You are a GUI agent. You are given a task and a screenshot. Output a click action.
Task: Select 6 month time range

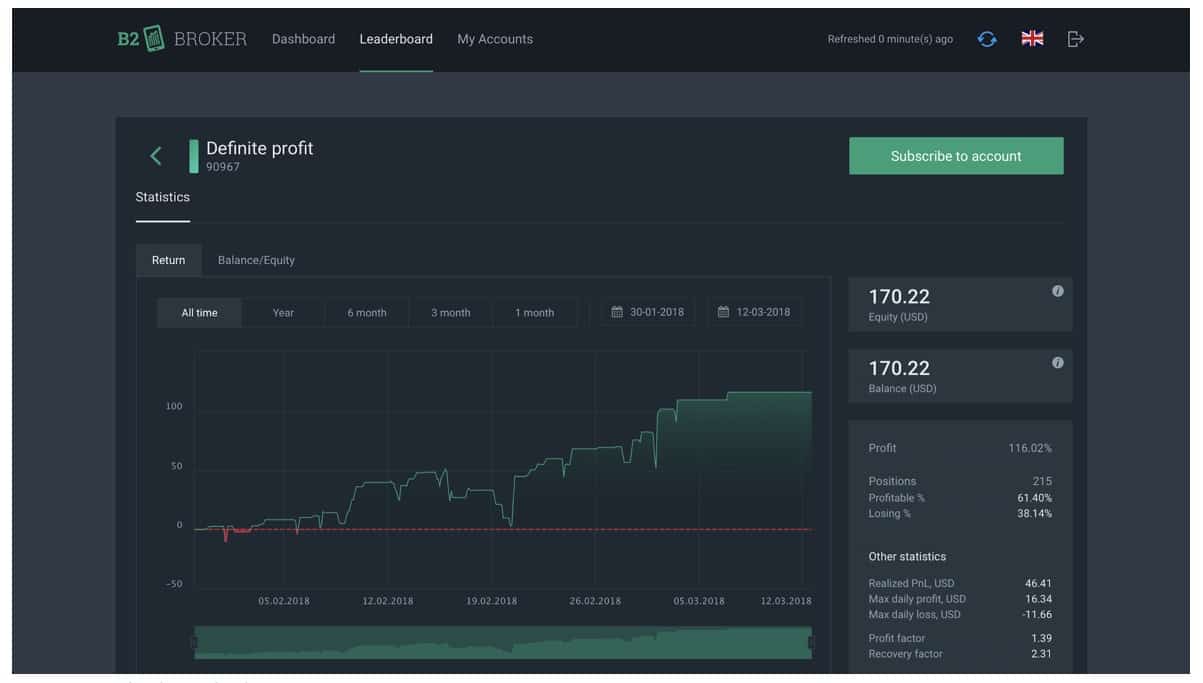click(367, 312)
